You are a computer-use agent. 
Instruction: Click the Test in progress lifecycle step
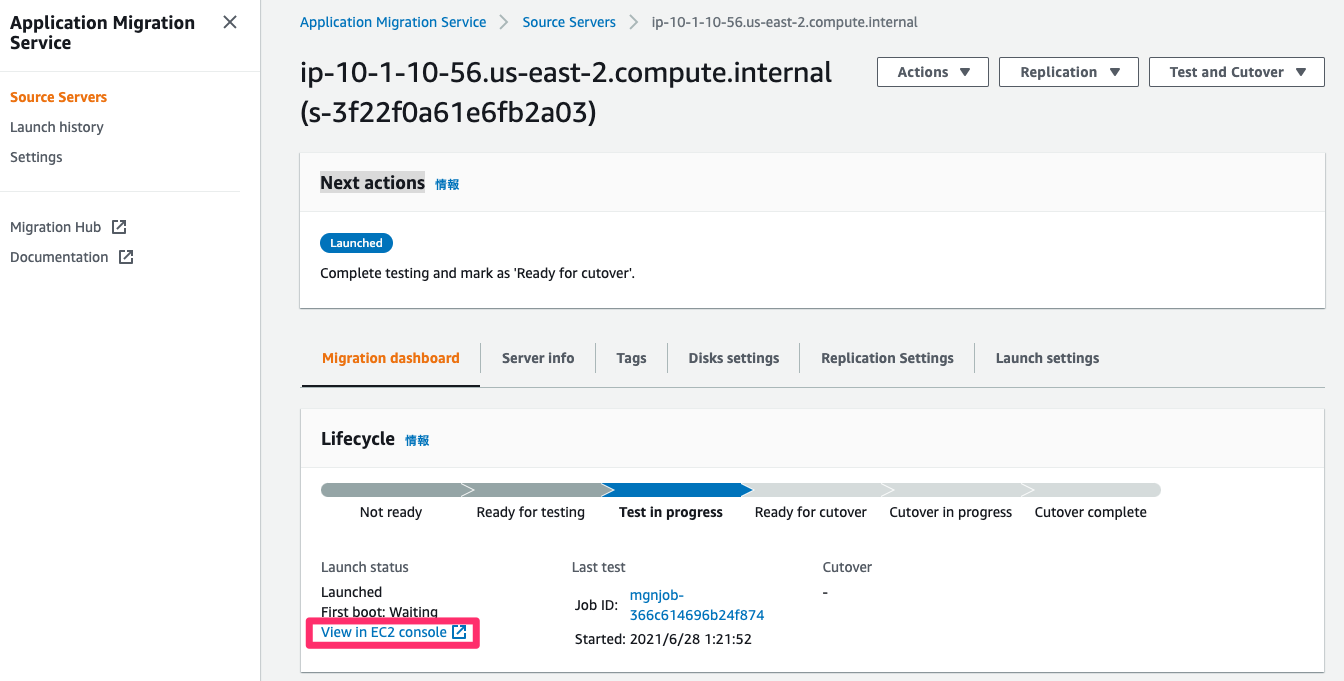pos(671,512)
